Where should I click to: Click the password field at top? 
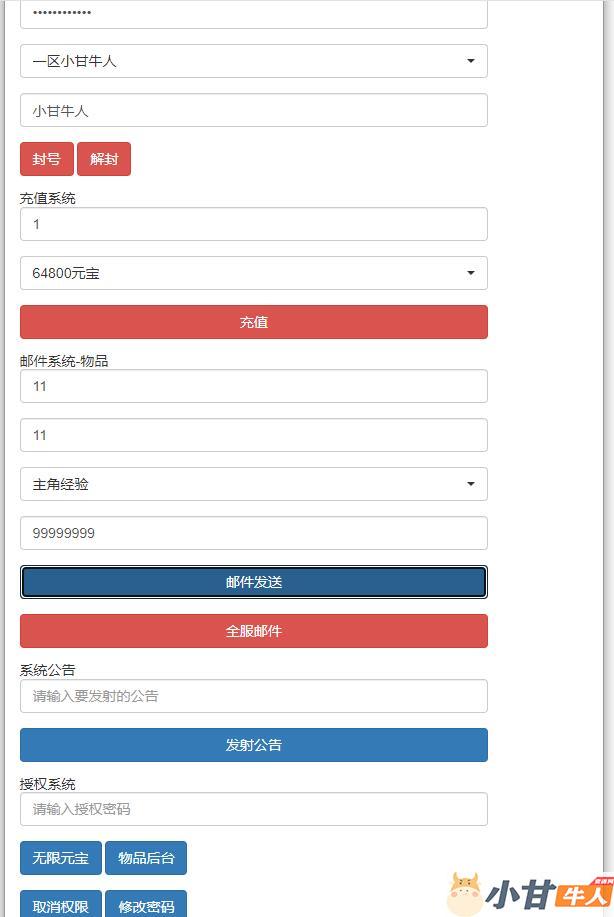click(x=253, y=14)
